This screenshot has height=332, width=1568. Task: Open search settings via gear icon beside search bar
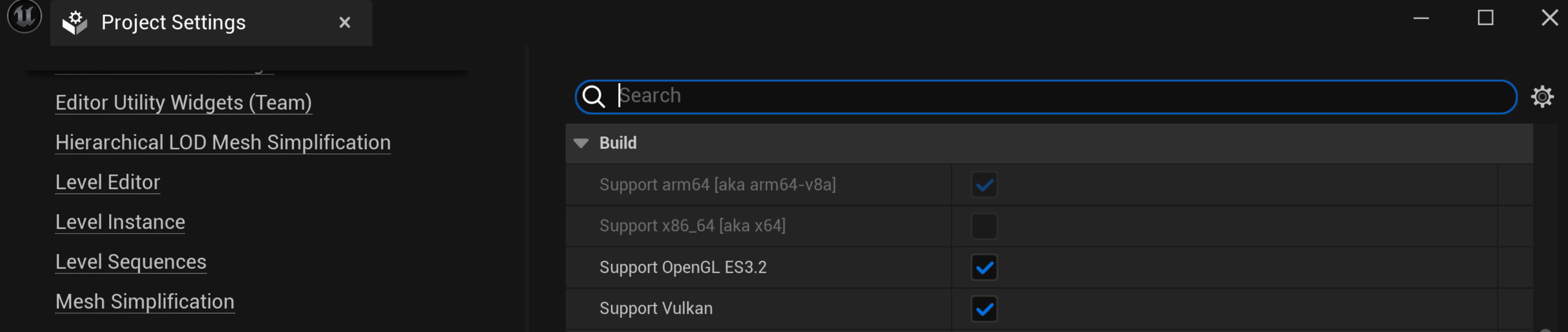pos(1542,96)
